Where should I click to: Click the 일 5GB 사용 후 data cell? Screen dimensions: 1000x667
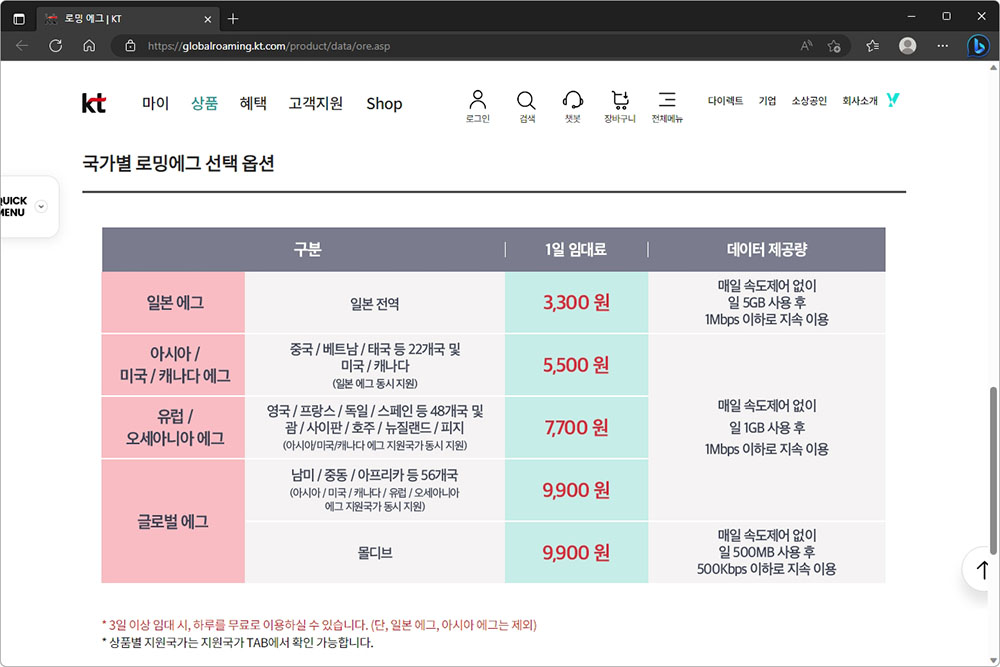click(x=767, y=303)
